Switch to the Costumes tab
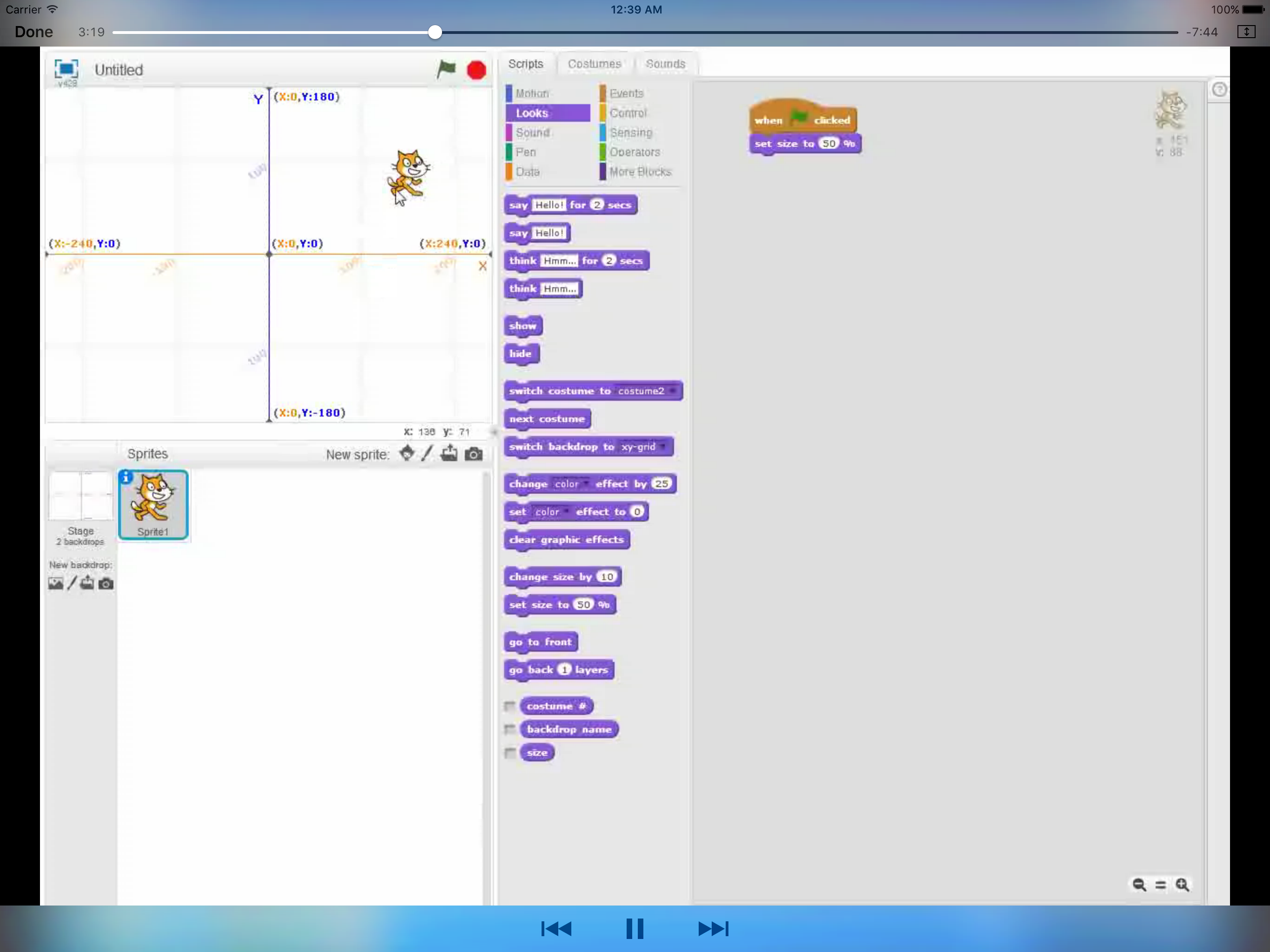The height and width of the screenshot is (952, 1270). click(594, 64)
